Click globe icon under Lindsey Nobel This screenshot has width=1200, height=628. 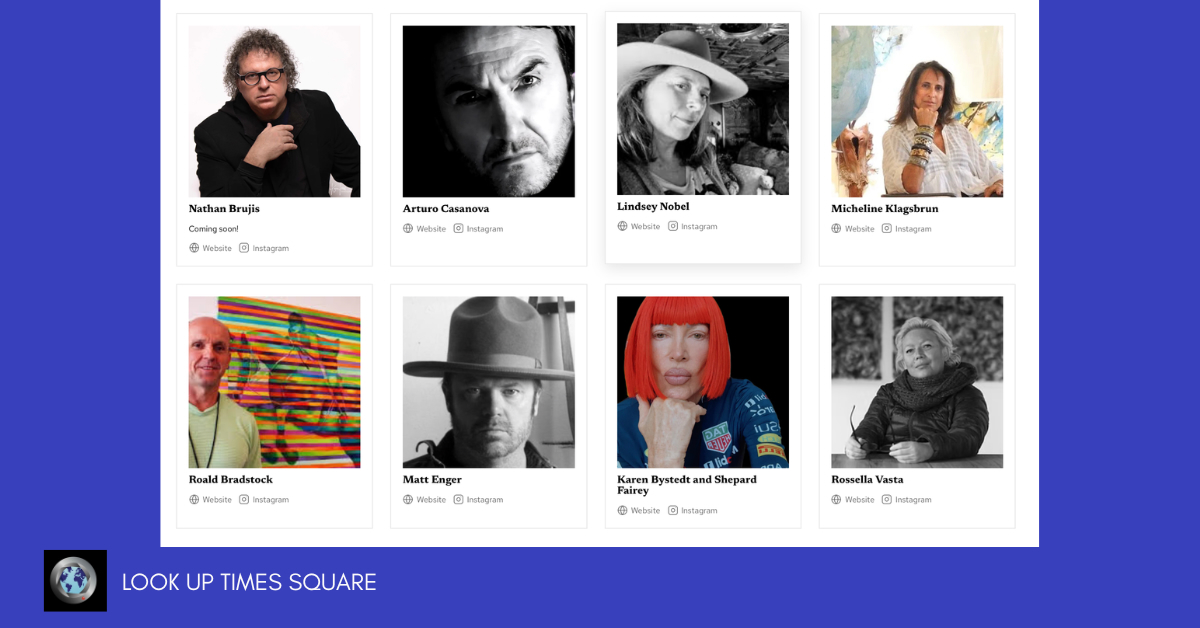point(622,226)
